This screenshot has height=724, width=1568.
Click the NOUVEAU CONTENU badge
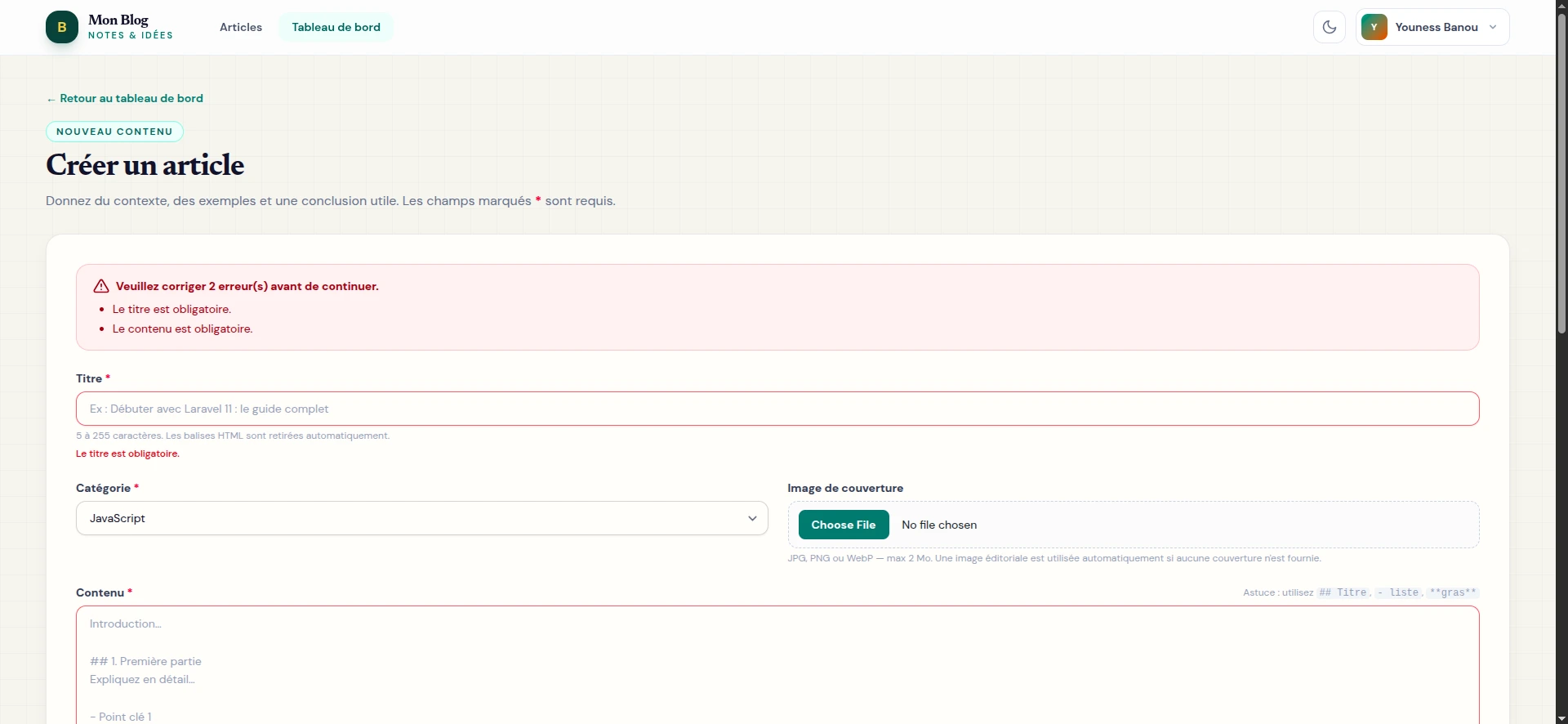click(114, 132)
